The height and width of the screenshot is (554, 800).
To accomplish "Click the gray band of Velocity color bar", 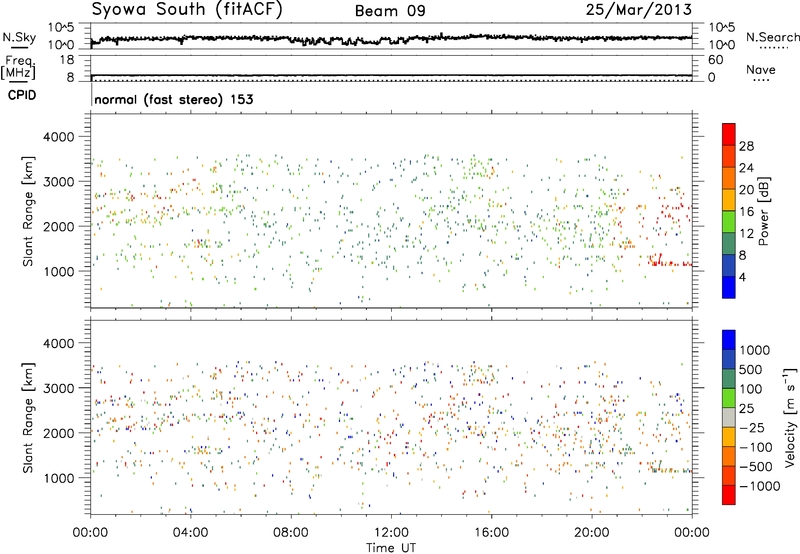I will pos(729,418).
